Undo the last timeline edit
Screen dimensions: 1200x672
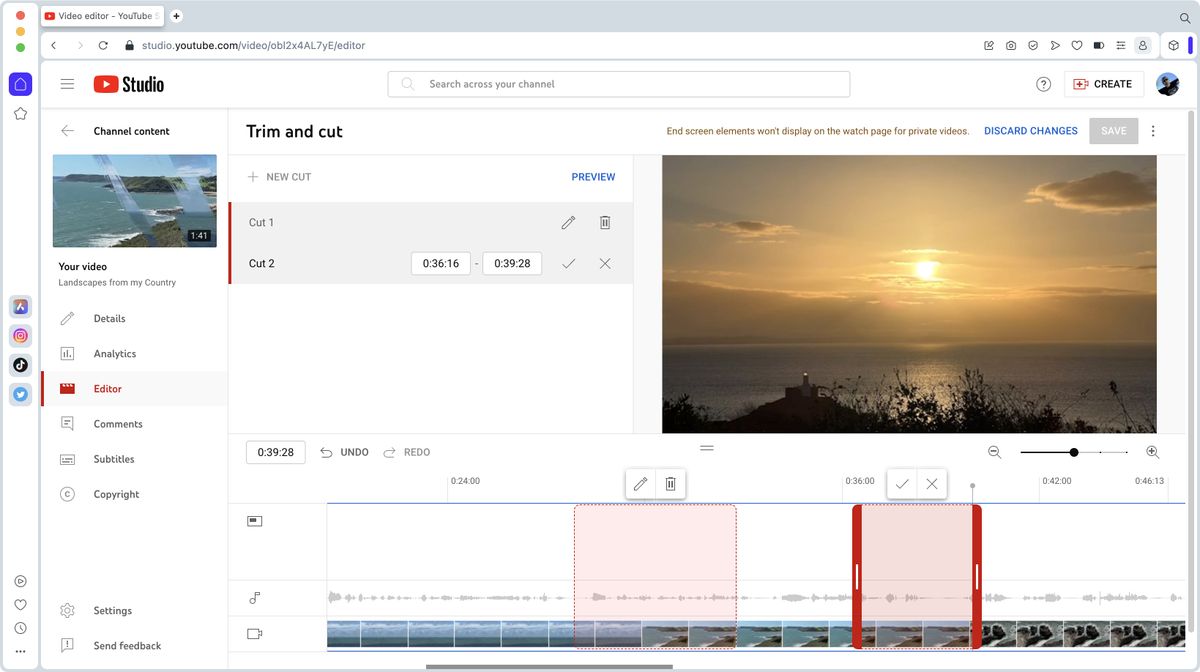(x=344, y=452)
